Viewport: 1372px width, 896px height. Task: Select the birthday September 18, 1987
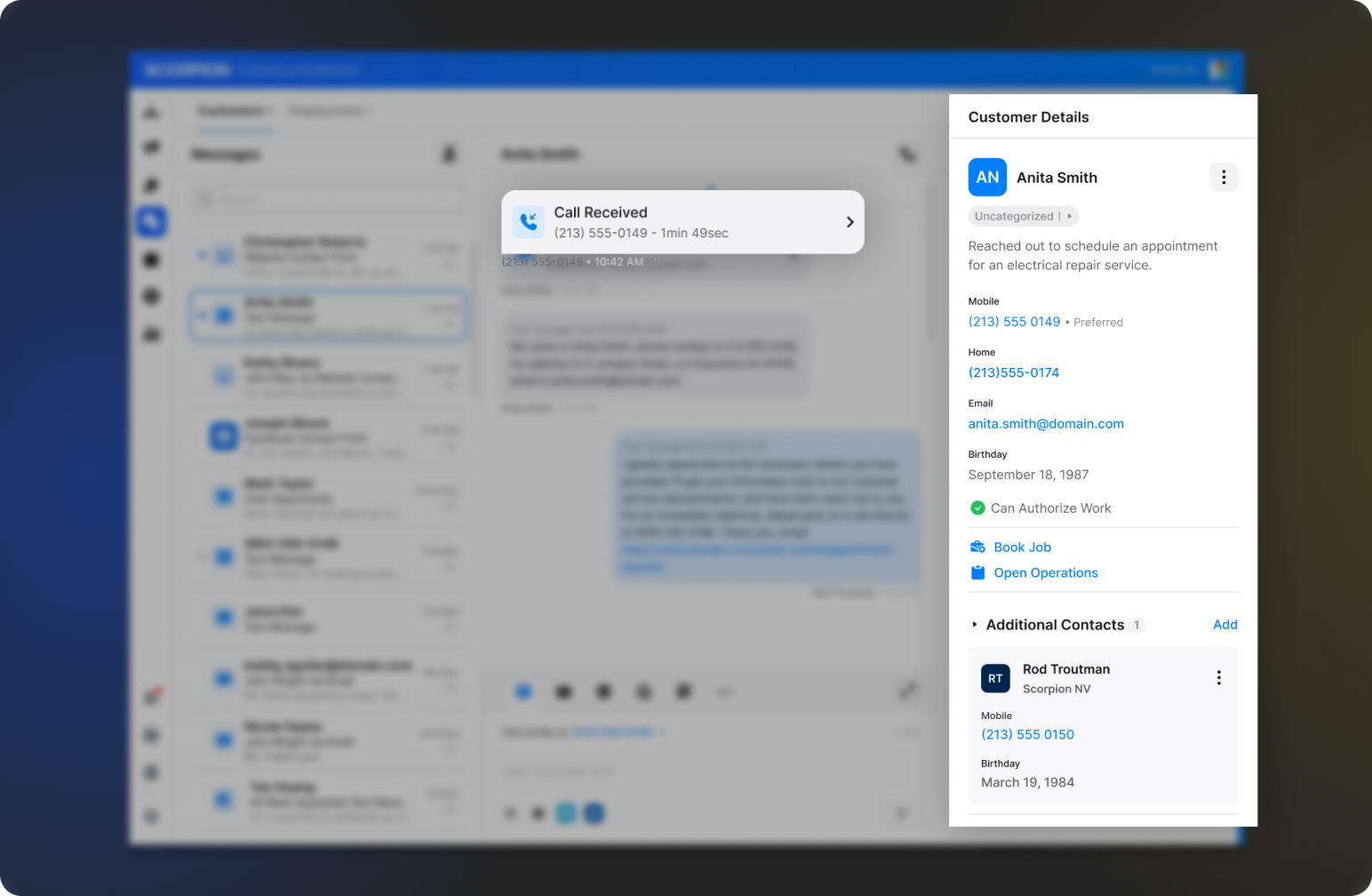pyautogui.click(x=1028, y=475)
